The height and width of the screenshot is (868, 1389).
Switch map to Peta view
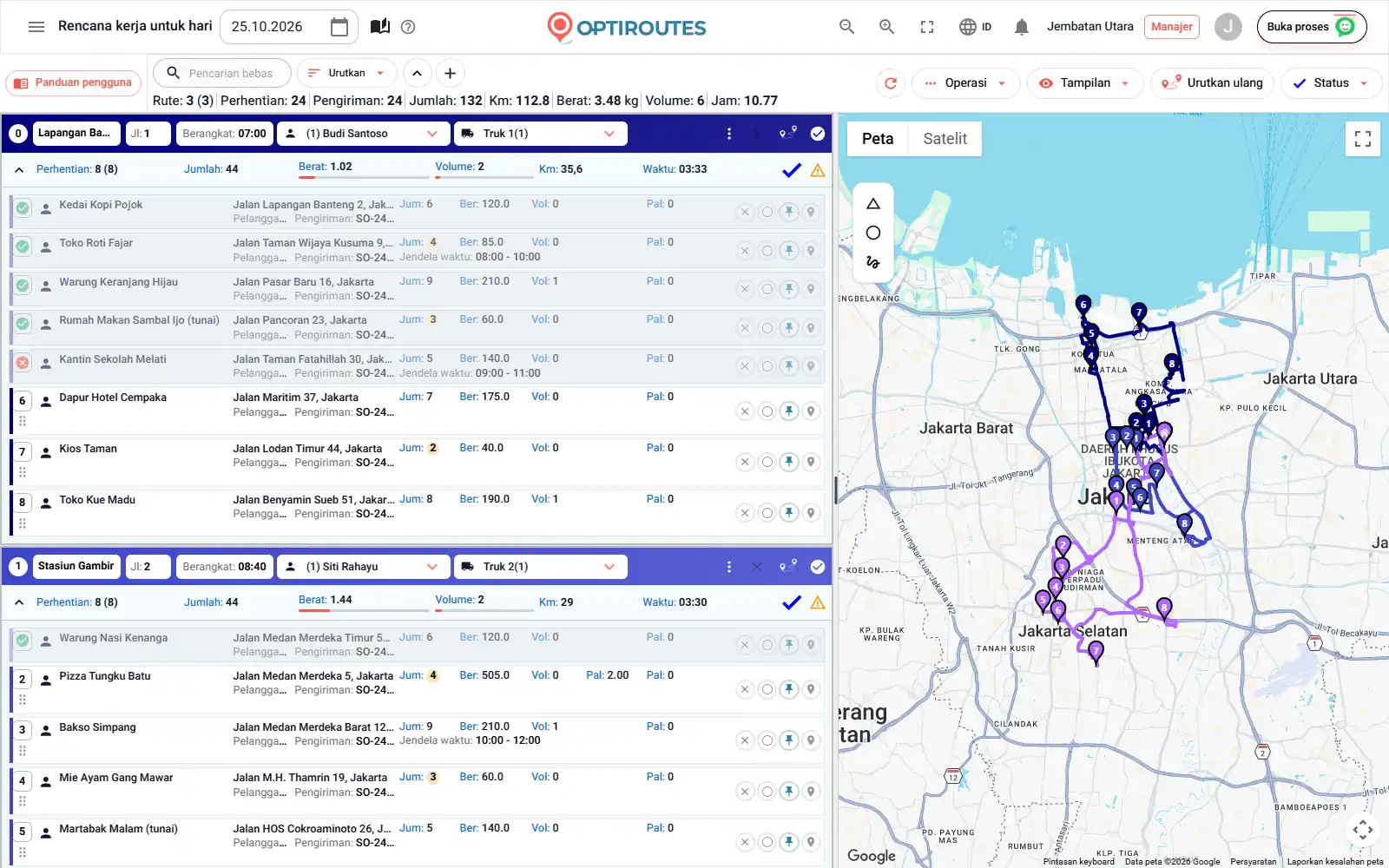(878, 139)
